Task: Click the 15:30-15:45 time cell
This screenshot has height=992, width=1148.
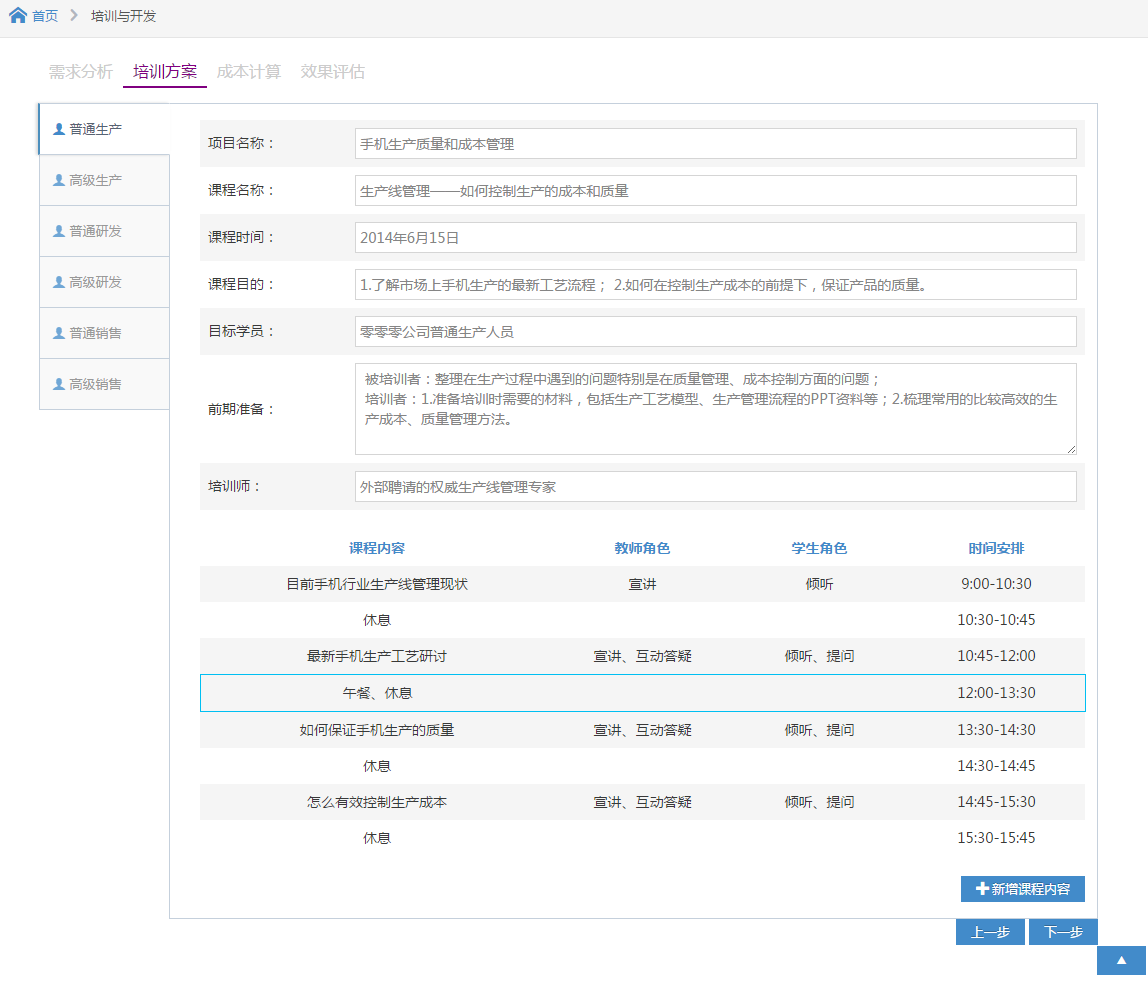Action: pyautogui.click(x=996, y=838)
